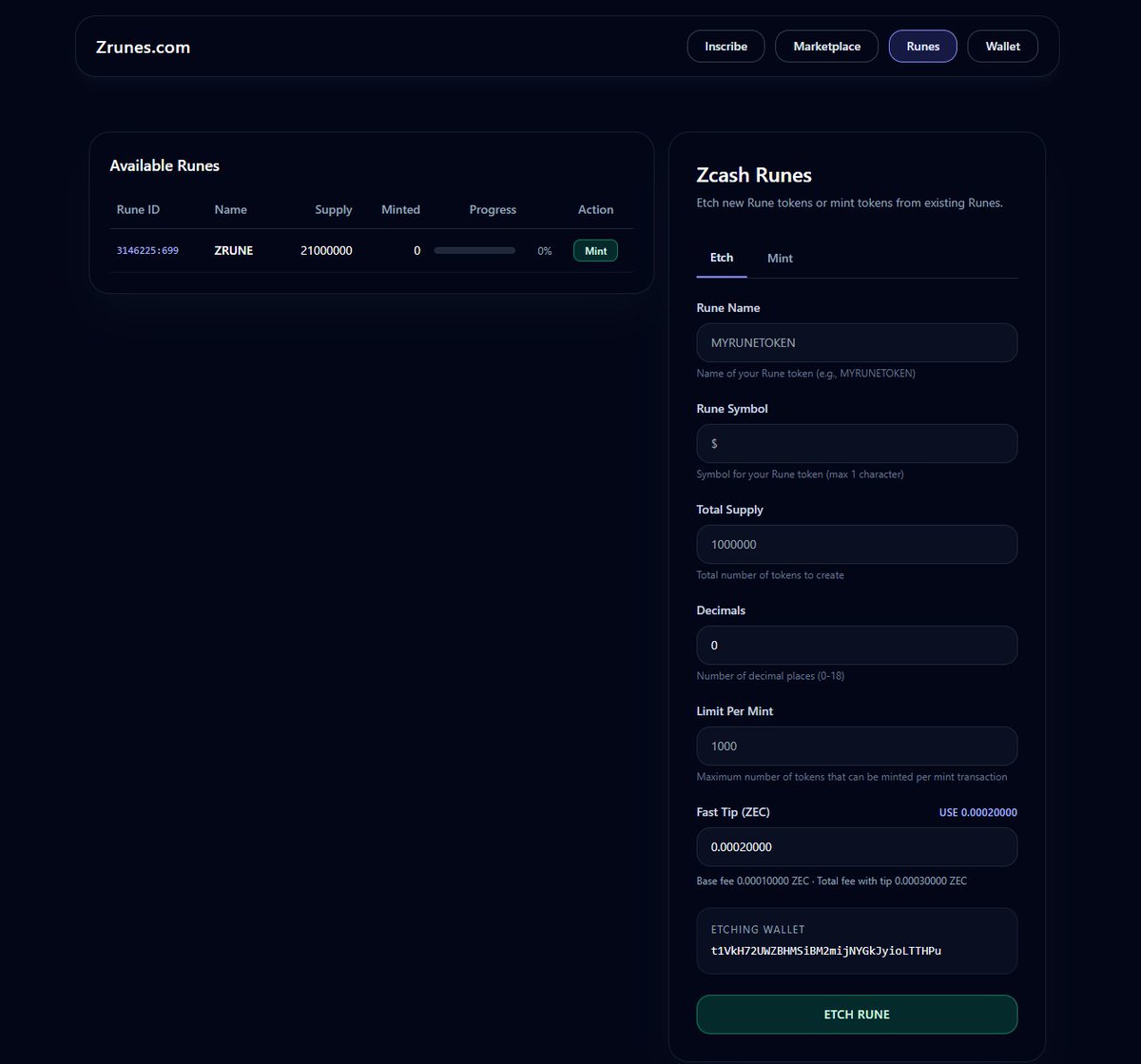Click the Zcash Runes heading

pyautogui.click(x=754, y=175)
